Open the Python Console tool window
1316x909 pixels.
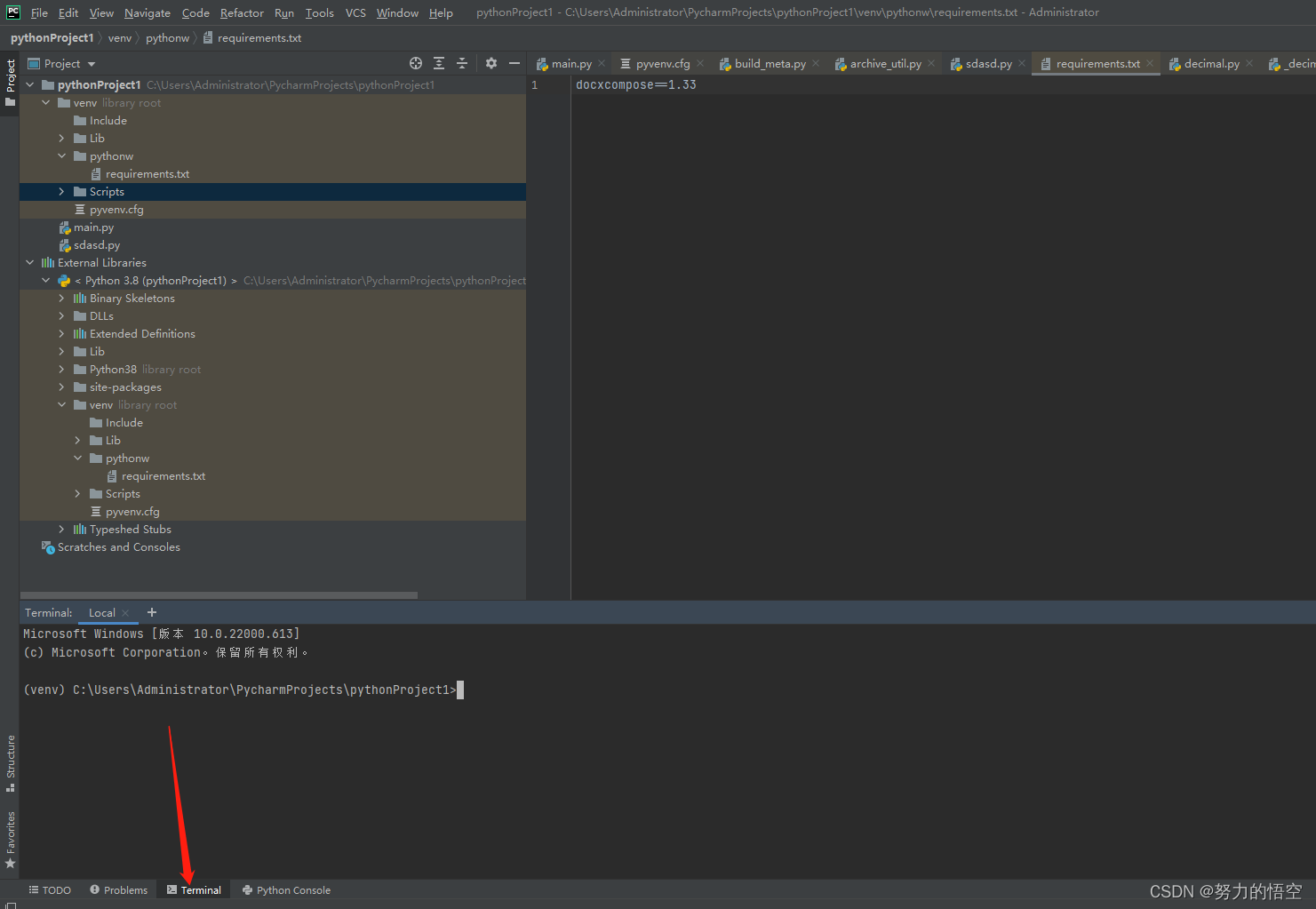point(286,889)
